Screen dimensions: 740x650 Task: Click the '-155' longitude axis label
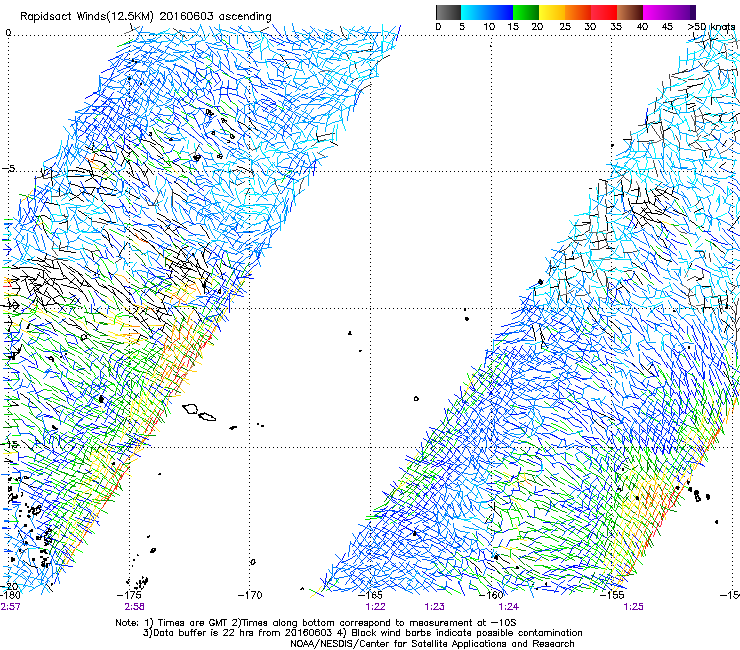click(612, 595)
